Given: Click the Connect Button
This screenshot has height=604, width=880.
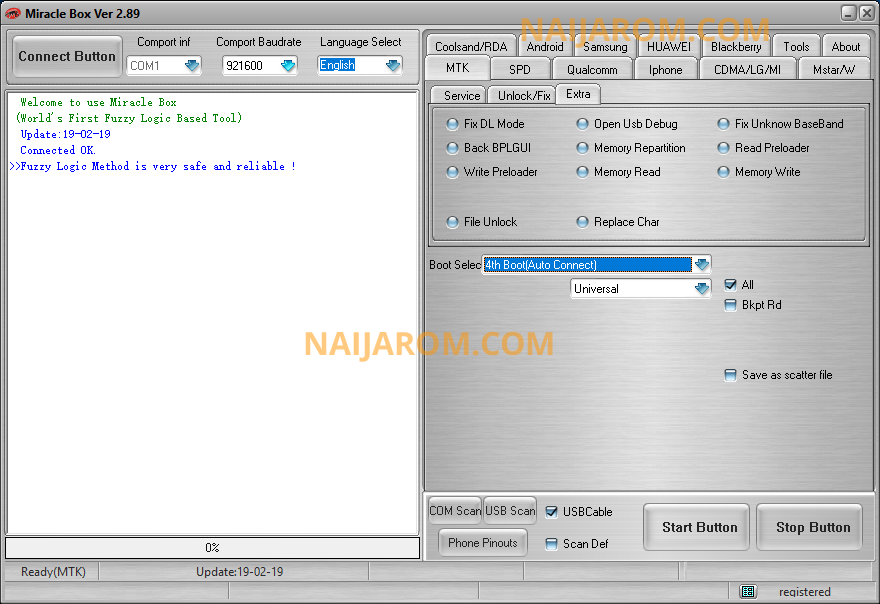Looking at the screenshot, I should coord(67,57).
